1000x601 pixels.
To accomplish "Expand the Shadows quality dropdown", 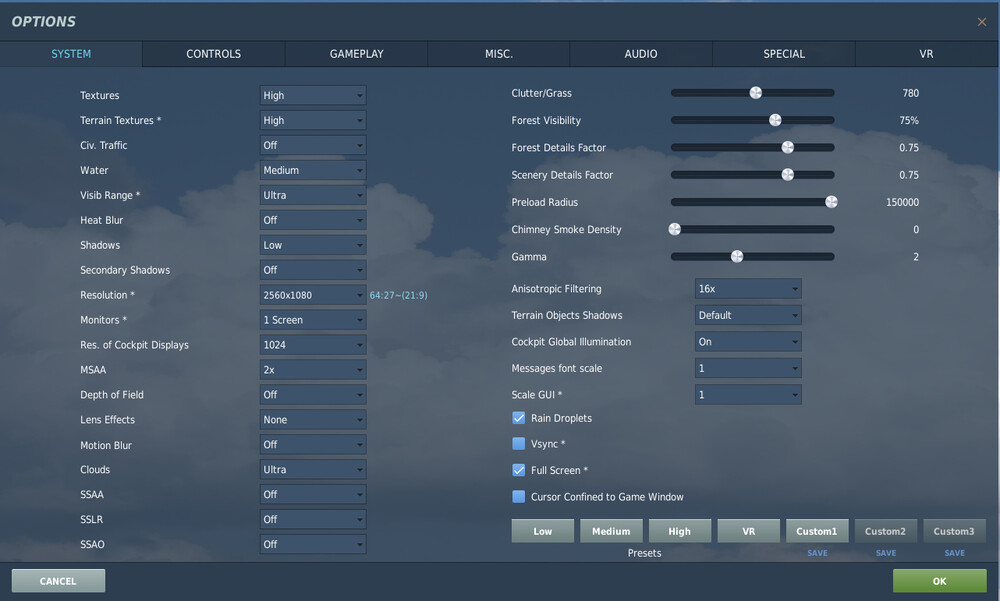I will (312, 244).
